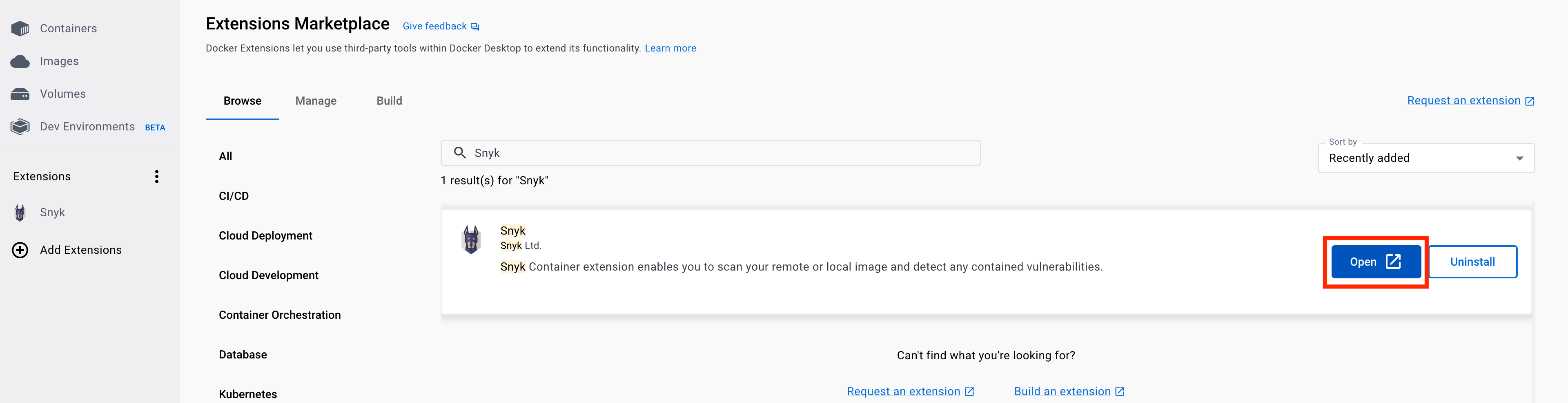The image size is (1568, 403).
Task: Select the Kubernetes category
Action: click(x=248, y=394)
